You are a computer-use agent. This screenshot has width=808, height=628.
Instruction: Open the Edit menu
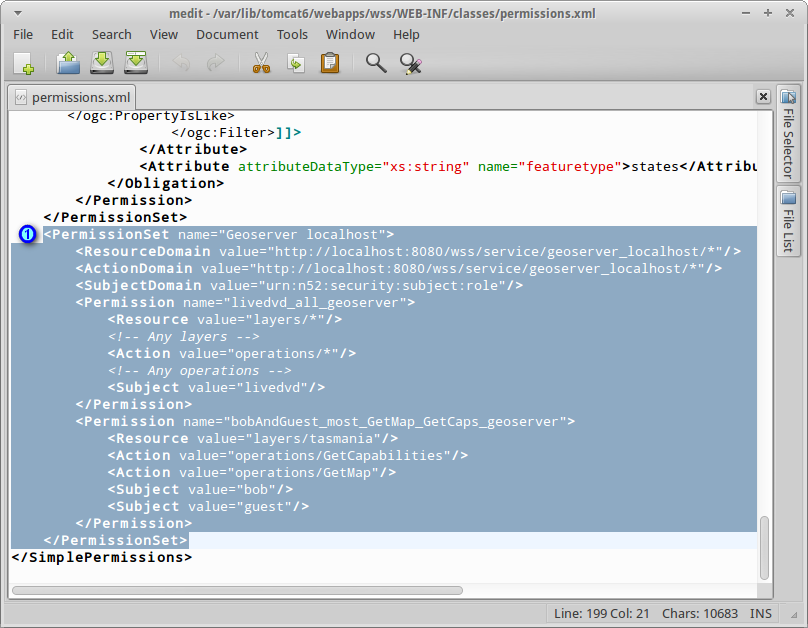tap(62, 35)
